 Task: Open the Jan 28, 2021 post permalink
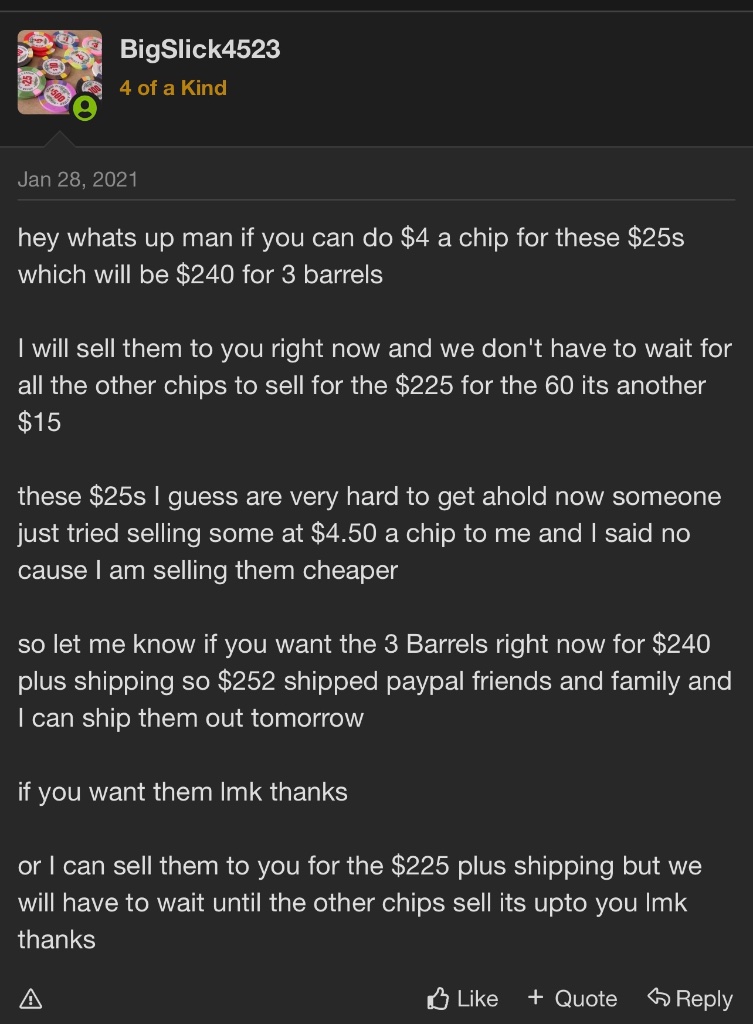[78, 180]
